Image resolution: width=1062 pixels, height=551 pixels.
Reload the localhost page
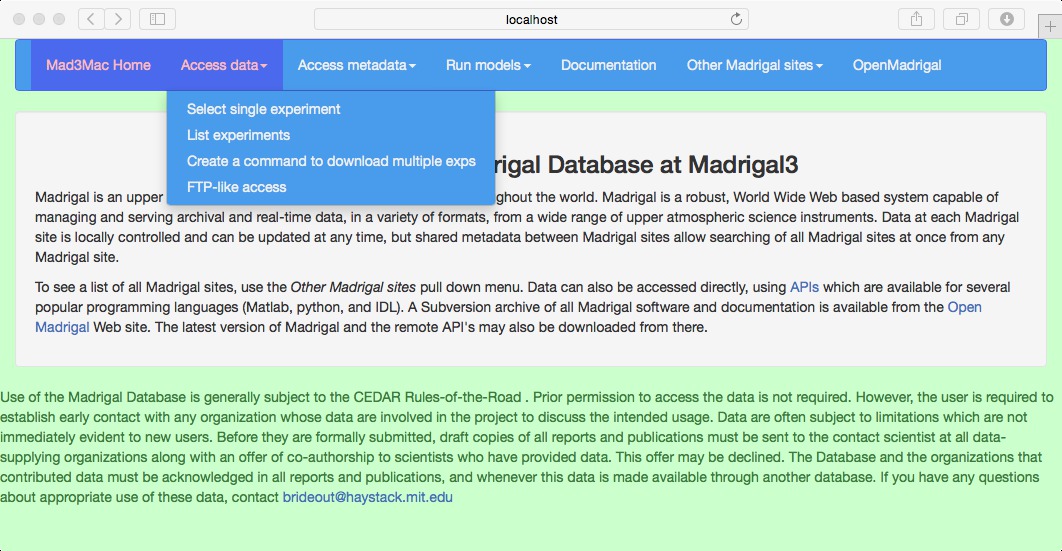point(736,19)
